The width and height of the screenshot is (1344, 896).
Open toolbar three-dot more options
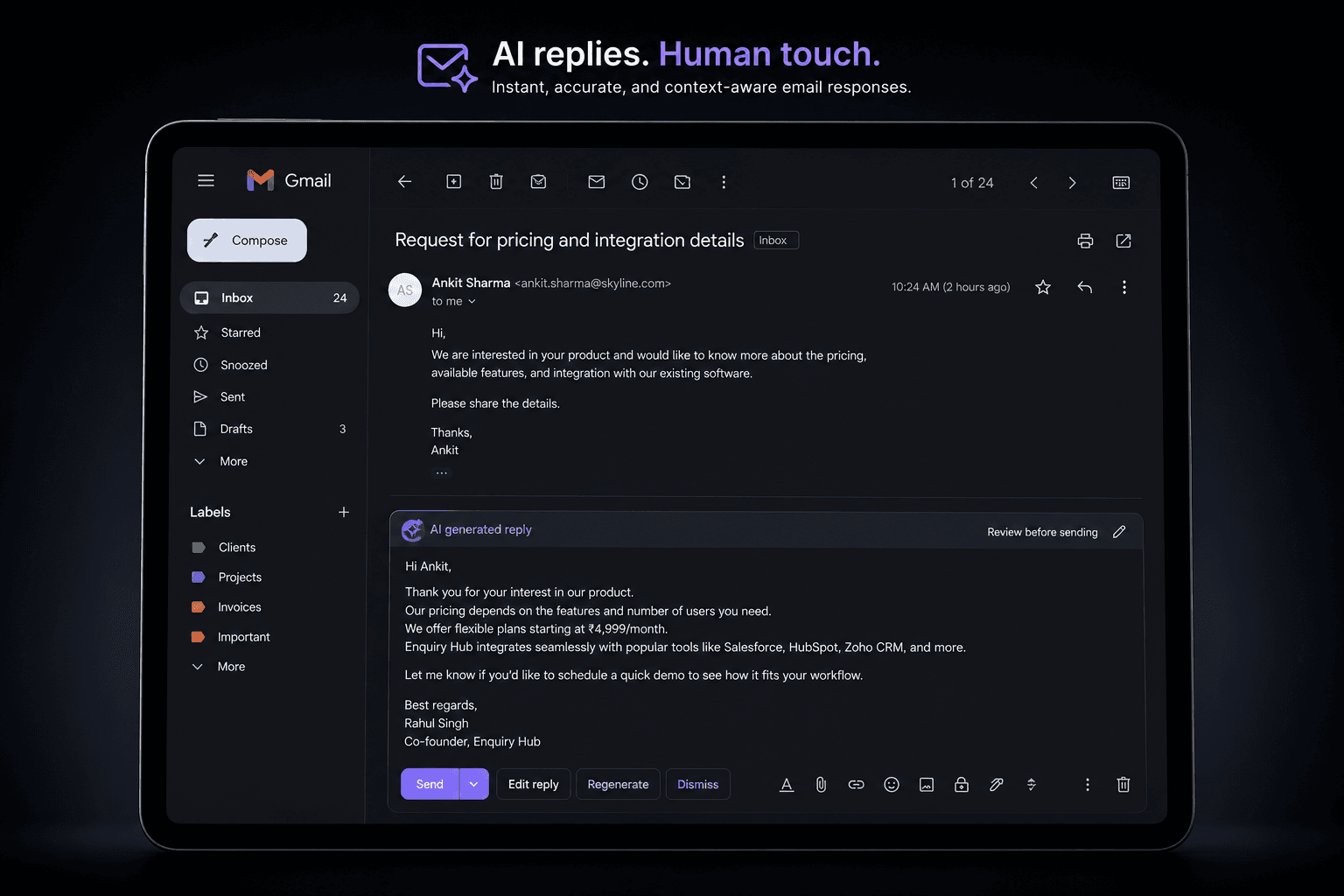coord(724,182)
